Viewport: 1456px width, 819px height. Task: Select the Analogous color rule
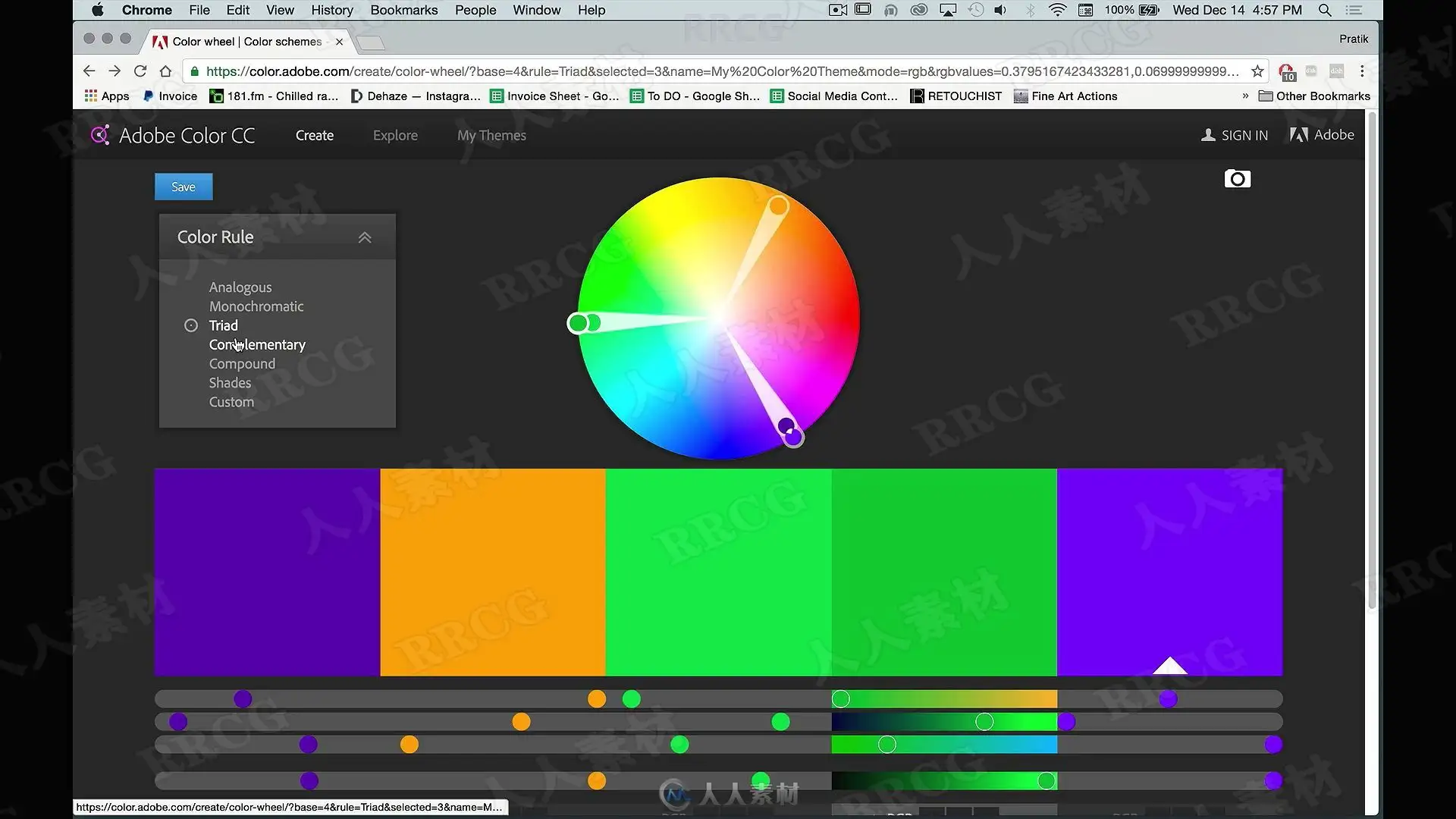tap(240, 287)
